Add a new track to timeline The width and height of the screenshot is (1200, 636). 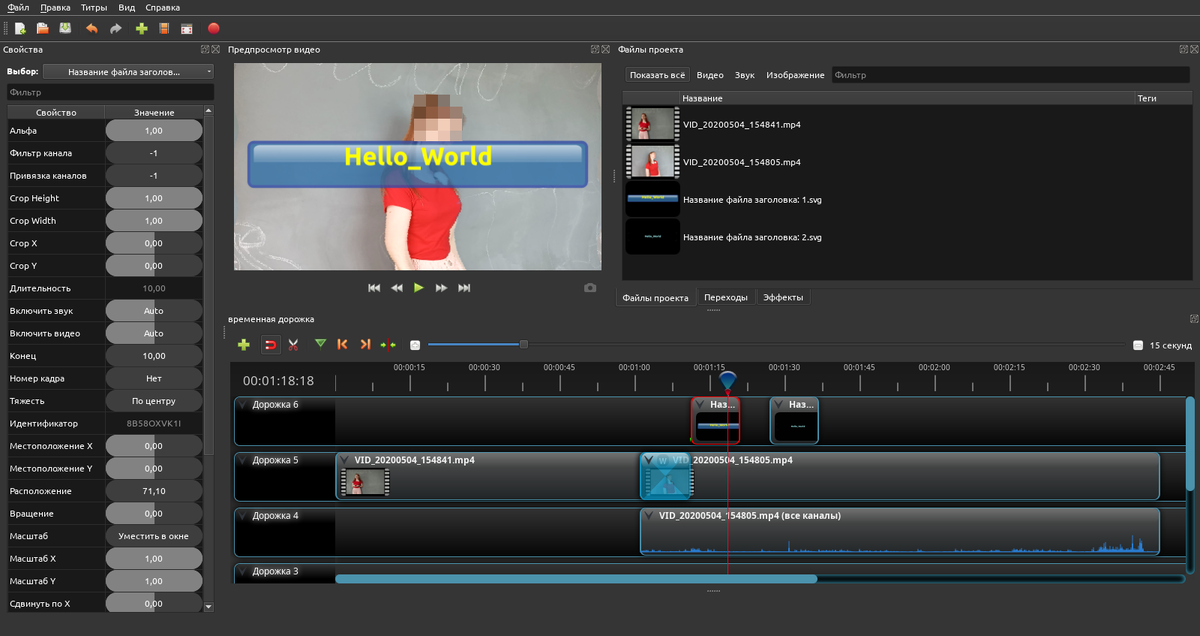point(243,344)
